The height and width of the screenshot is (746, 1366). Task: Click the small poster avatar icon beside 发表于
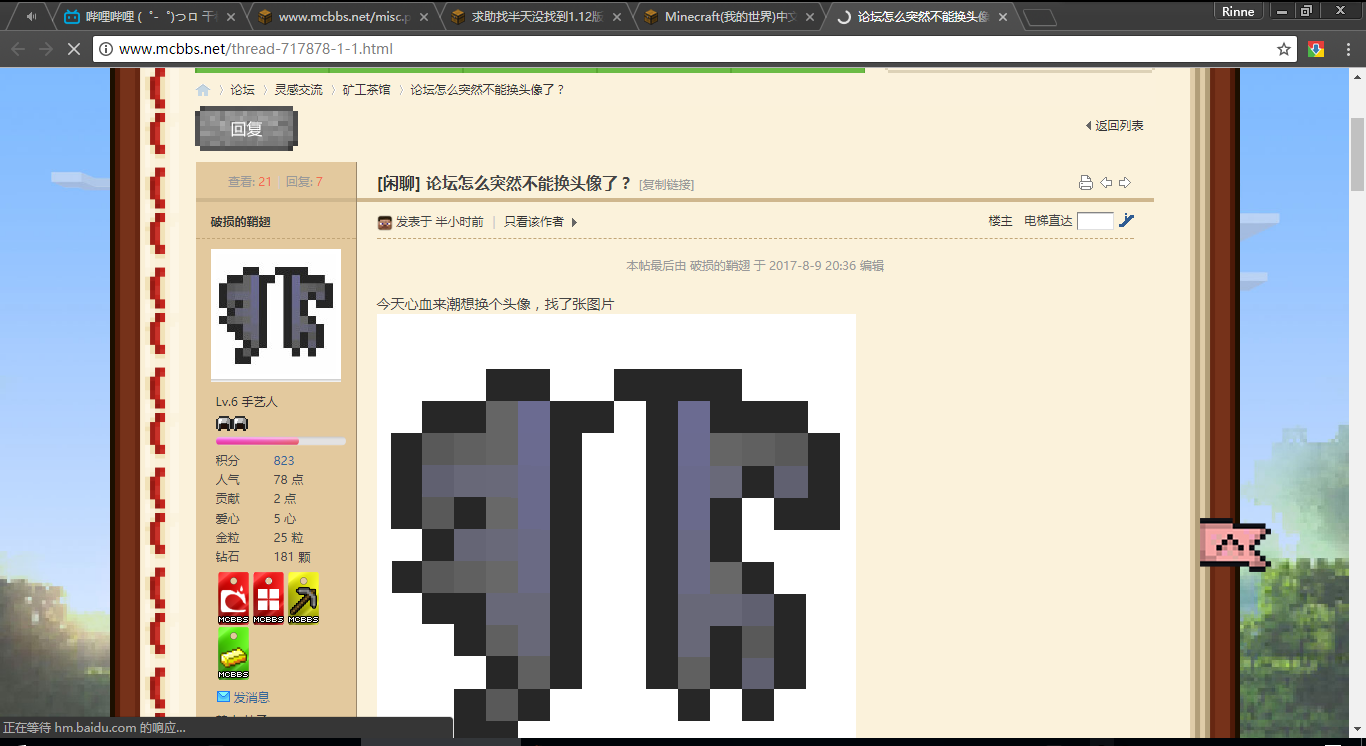click(x=385, y=222)
